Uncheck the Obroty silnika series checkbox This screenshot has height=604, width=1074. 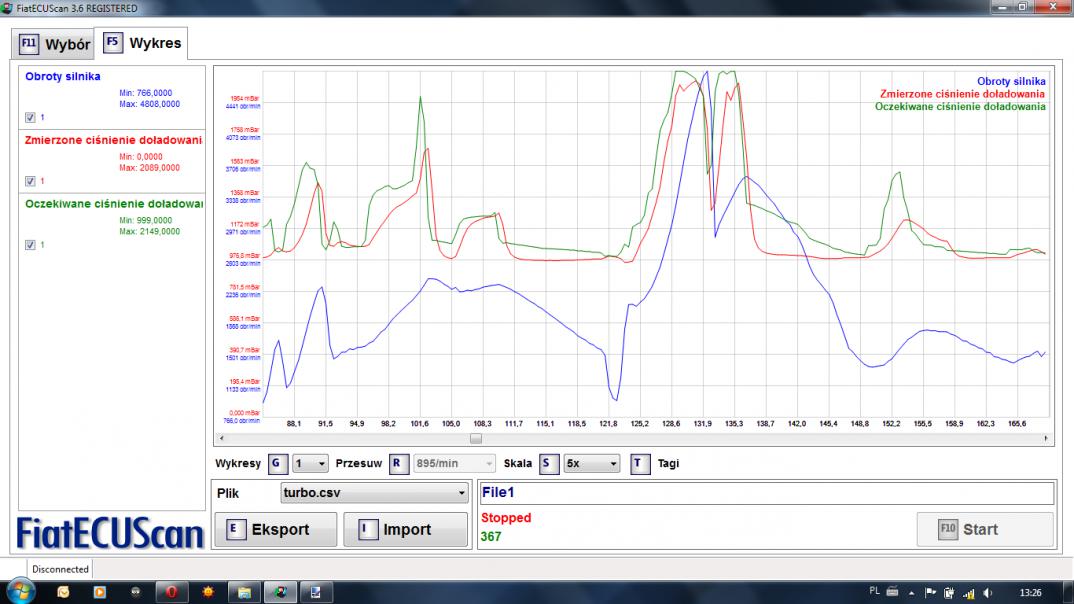click(30, 117)
